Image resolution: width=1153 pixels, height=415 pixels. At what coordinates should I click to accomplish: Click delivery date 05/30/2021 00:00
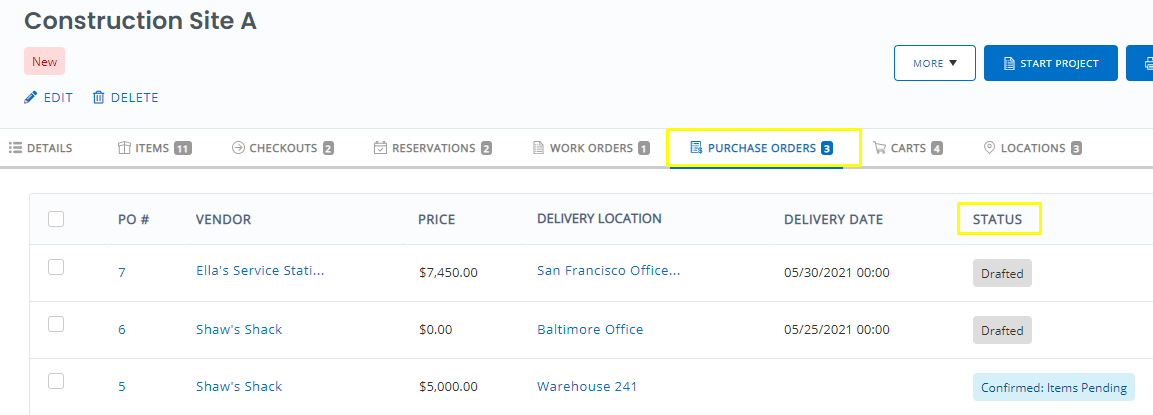837,273
